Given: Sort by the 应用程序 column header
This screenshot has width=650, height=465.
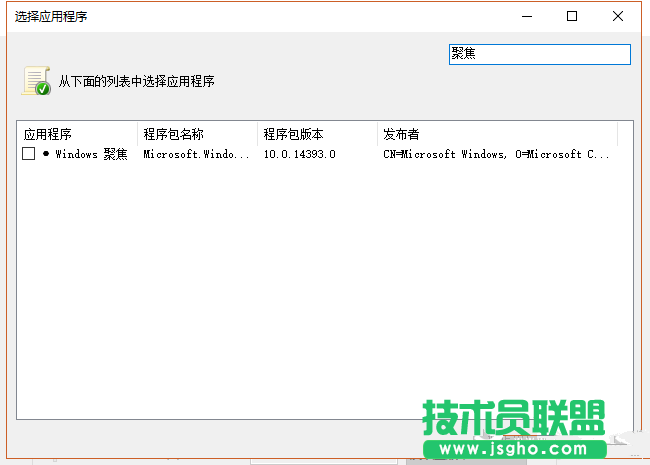Looking at the screenshot, I should 78,134.
